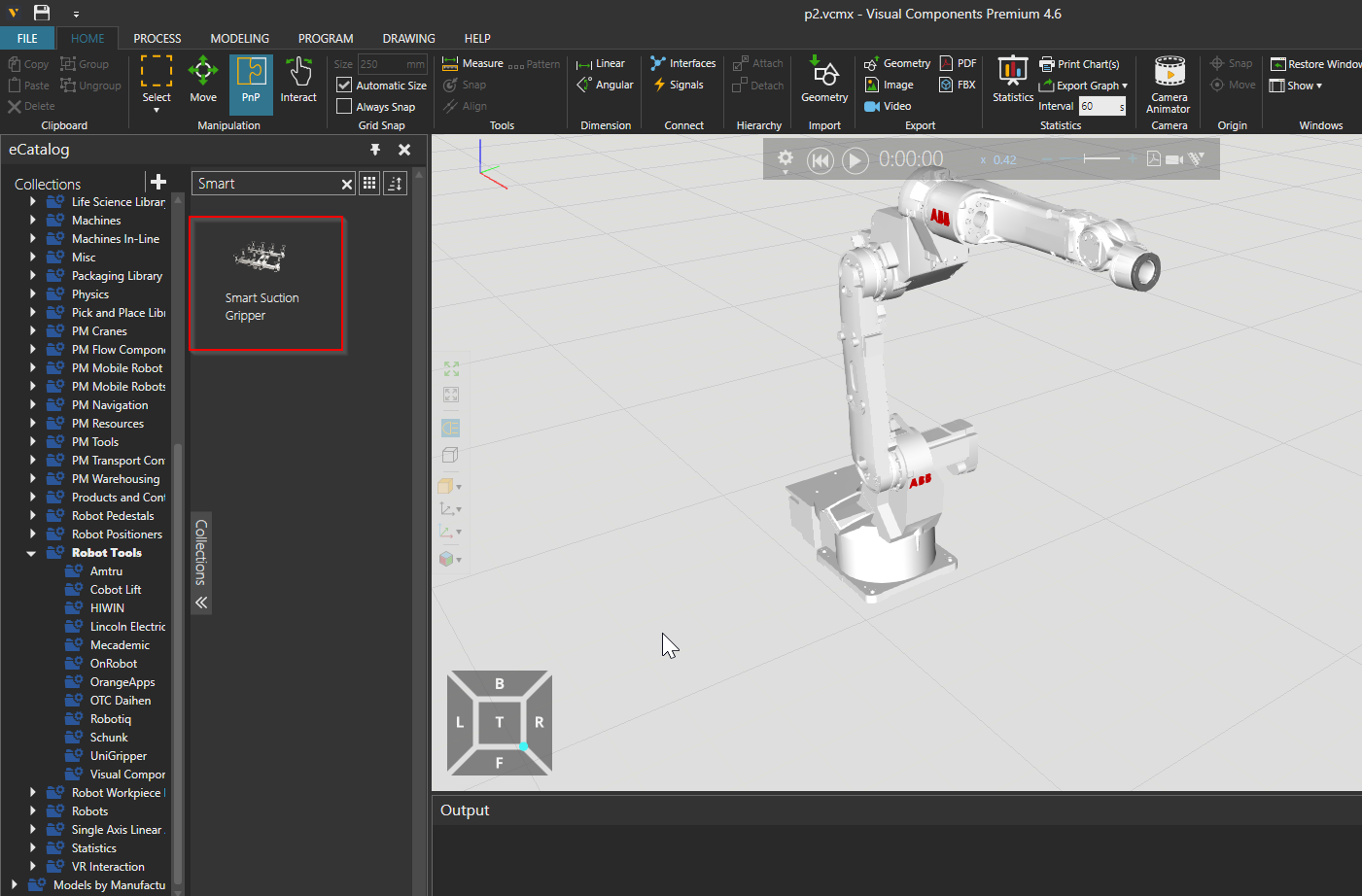The image size is (1362, 896).
Task: Open the Select tool dropdown arrow
Action: tap(157, 110)
